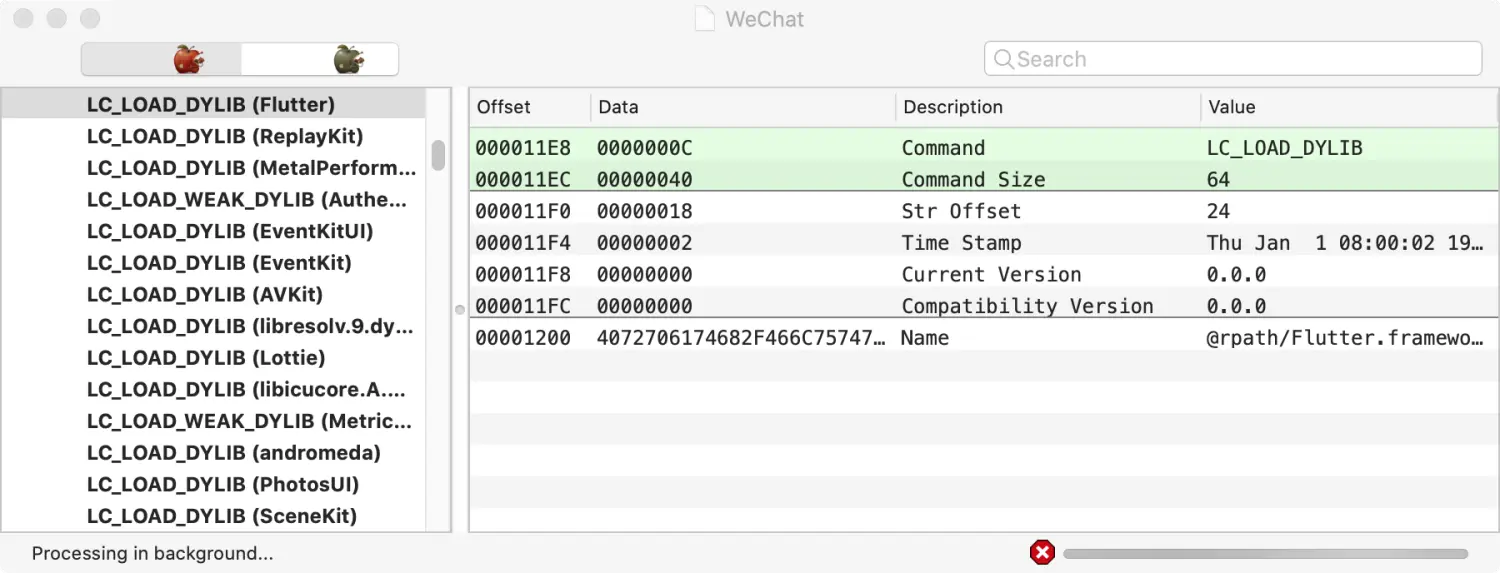
Task: Click data value 00000018
Action: point(645,211)
